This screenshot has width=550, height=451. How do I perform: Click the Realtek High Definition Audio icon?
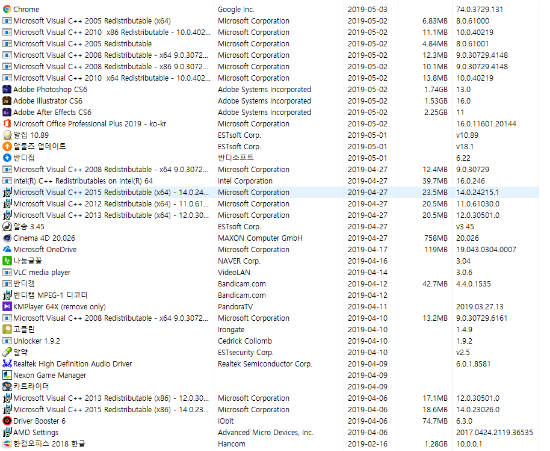7,364
